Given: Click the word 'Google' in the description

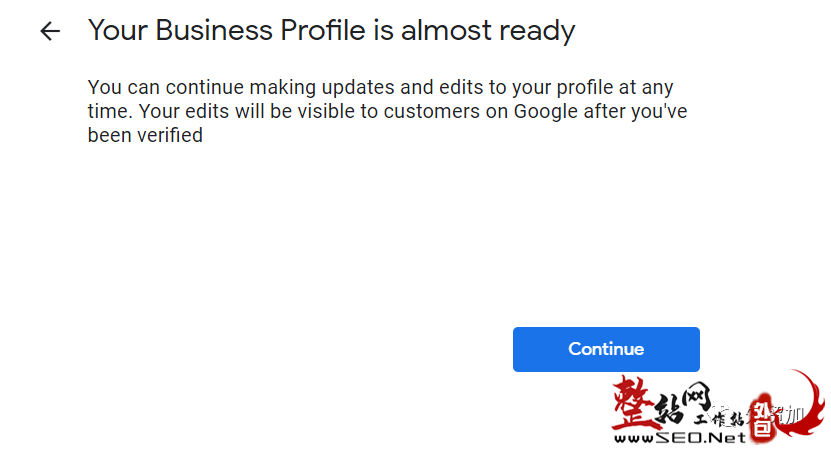Looking at the screenshot, I should [x=546, y=112].
